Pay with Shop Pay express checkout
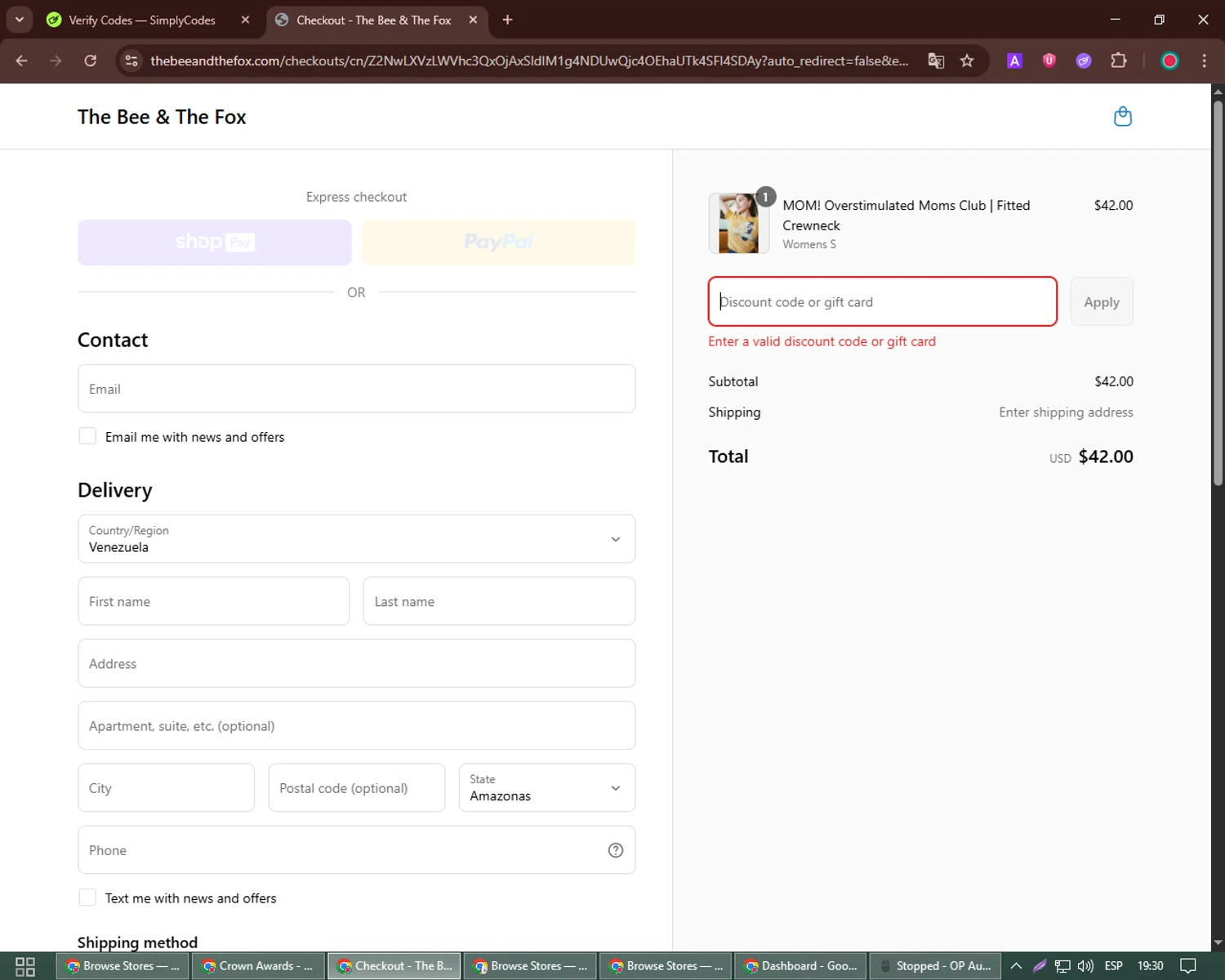The image size is (1225, 980). [x=215, y=243]
